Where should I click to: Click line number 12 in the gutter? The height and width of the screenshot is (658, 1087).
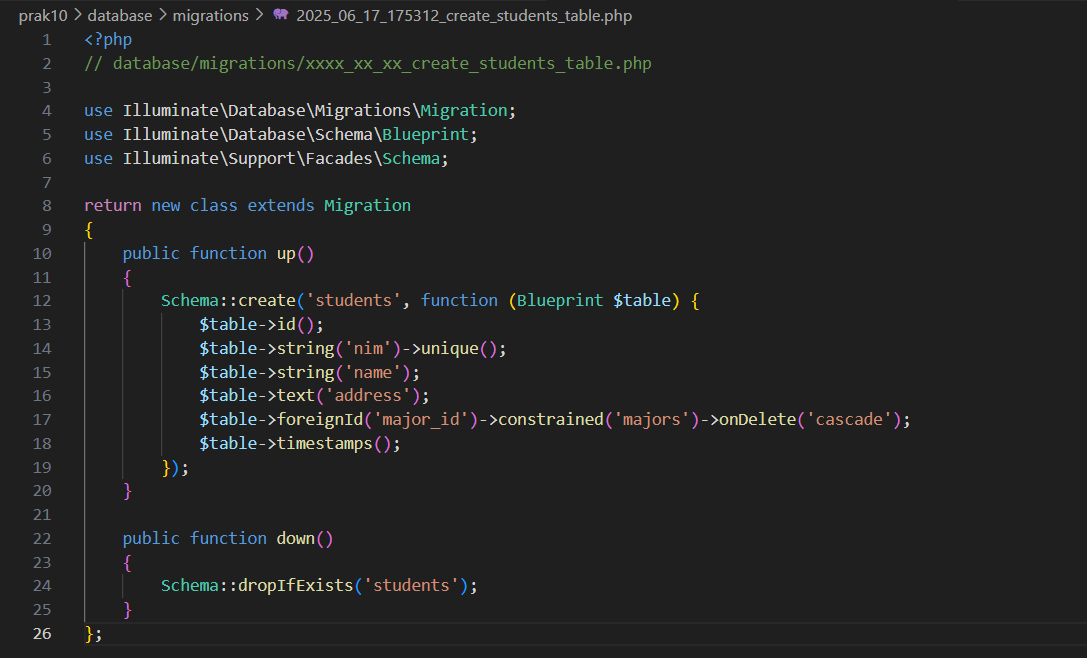coord(41,301)
